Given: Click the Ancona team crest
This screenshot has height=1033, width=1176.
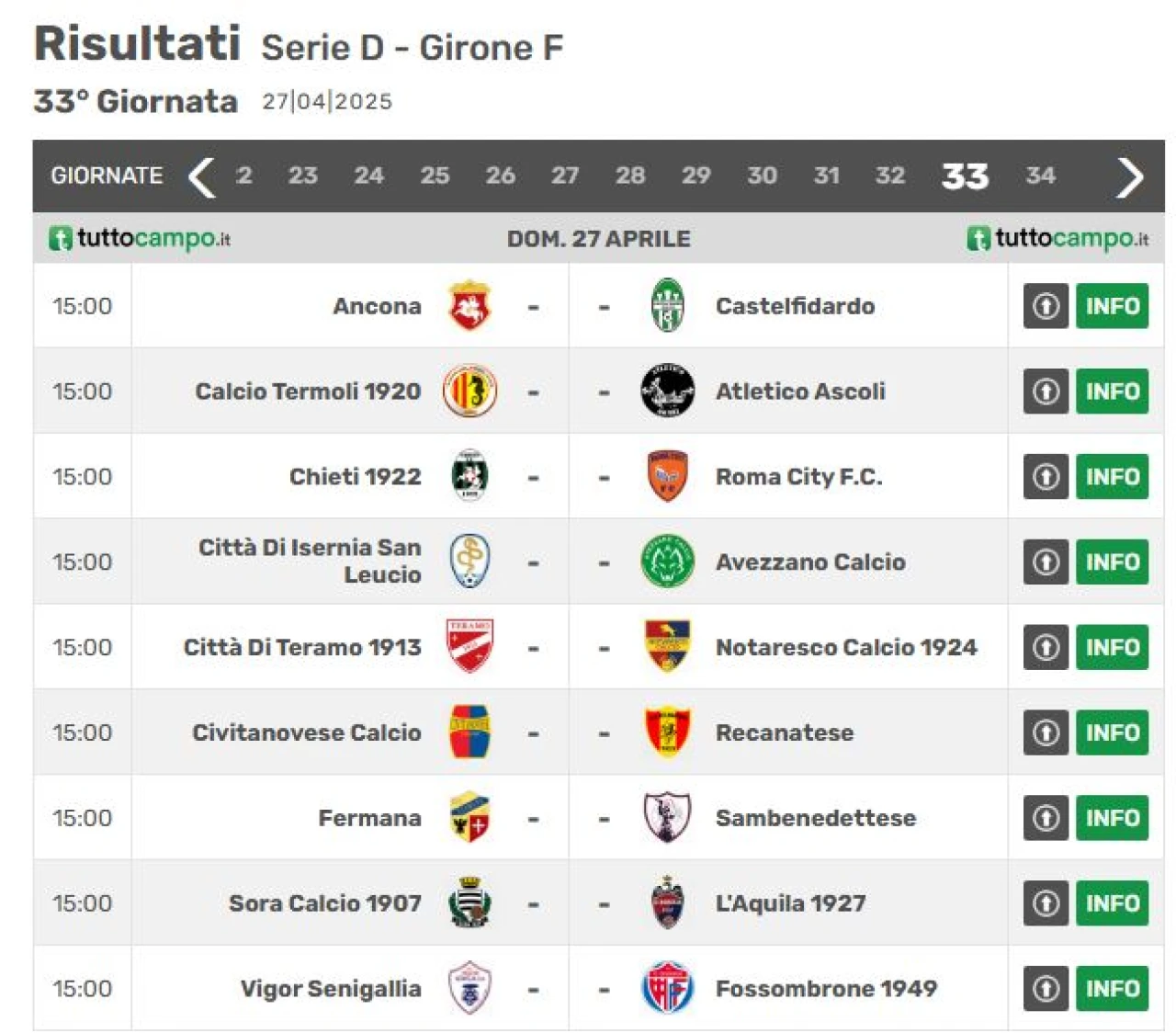Looking at the screenshot, I should point(469,306).
